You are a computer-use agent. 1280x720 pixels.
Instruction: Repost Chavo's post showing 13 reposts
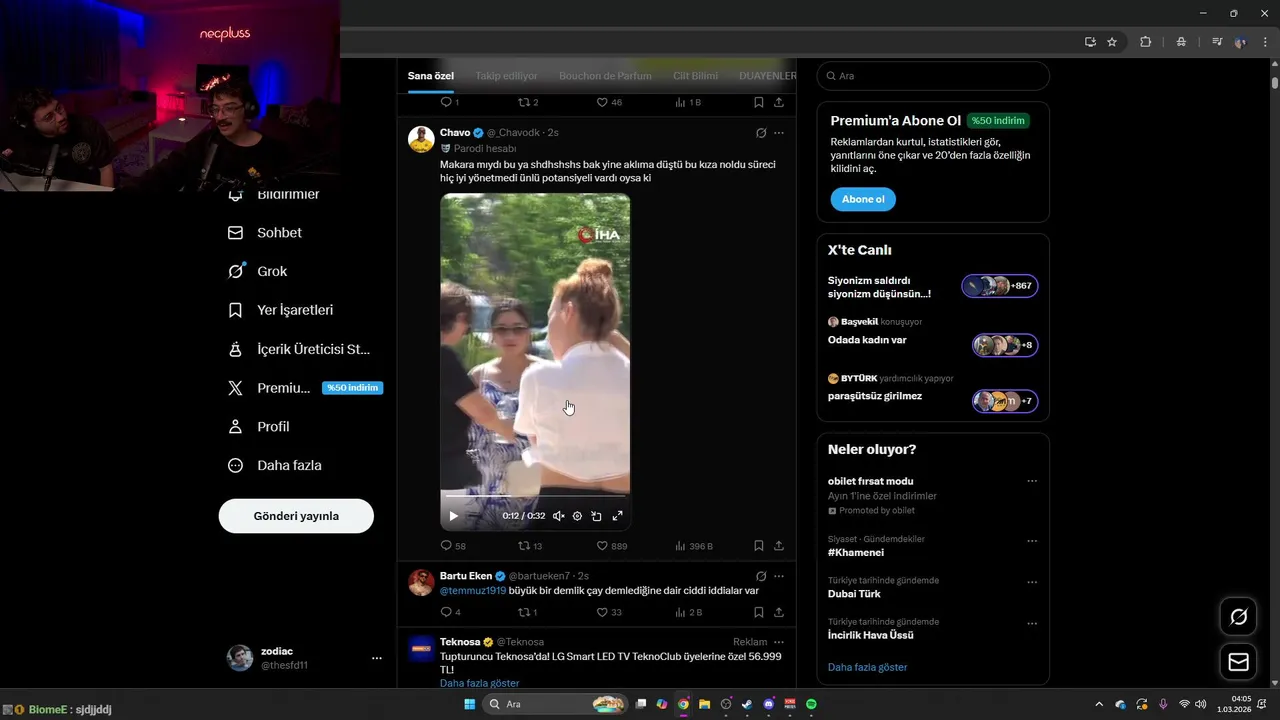click(530, 546)
